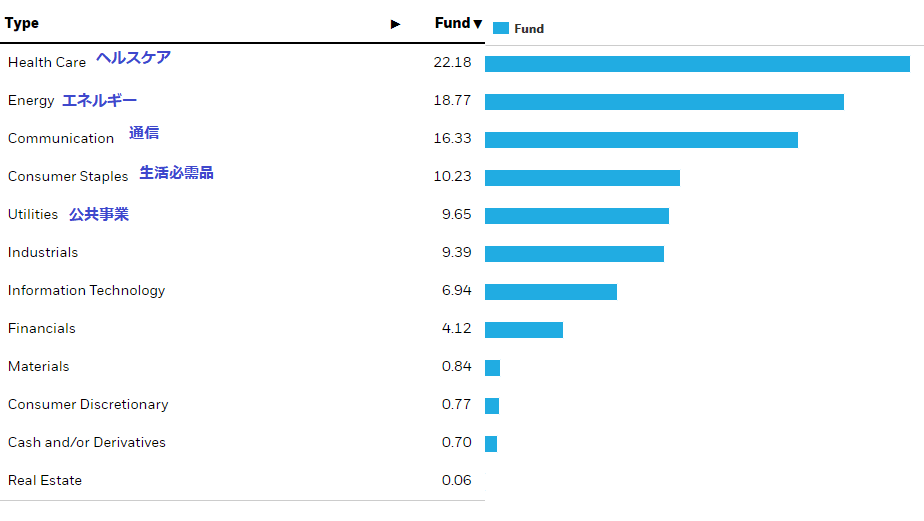Click the Health Care bar
This screenshot has height=521, width=924.
point(697,64)
